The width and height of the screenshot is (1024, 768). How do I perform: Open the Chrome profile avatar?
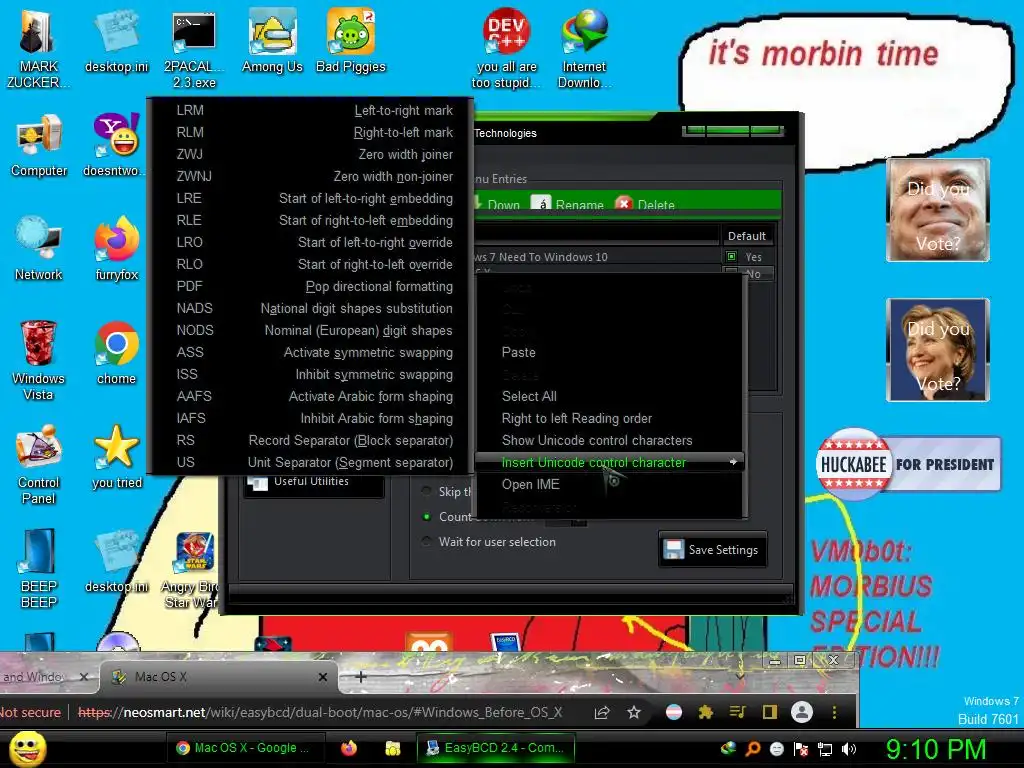(802, 712)
